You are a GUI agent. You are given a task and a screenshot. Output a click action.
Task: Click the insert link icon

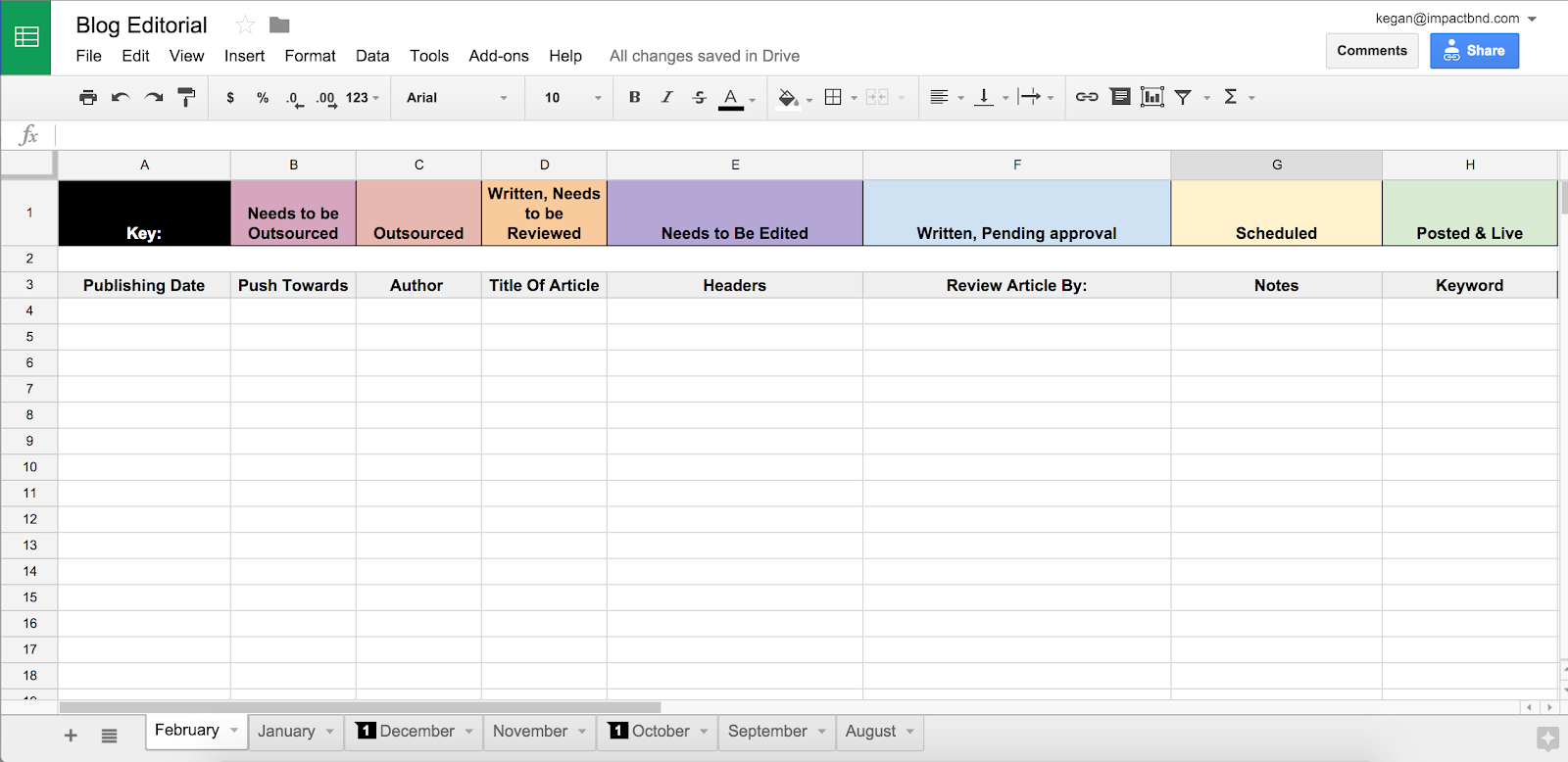(x=1087, y=97)
